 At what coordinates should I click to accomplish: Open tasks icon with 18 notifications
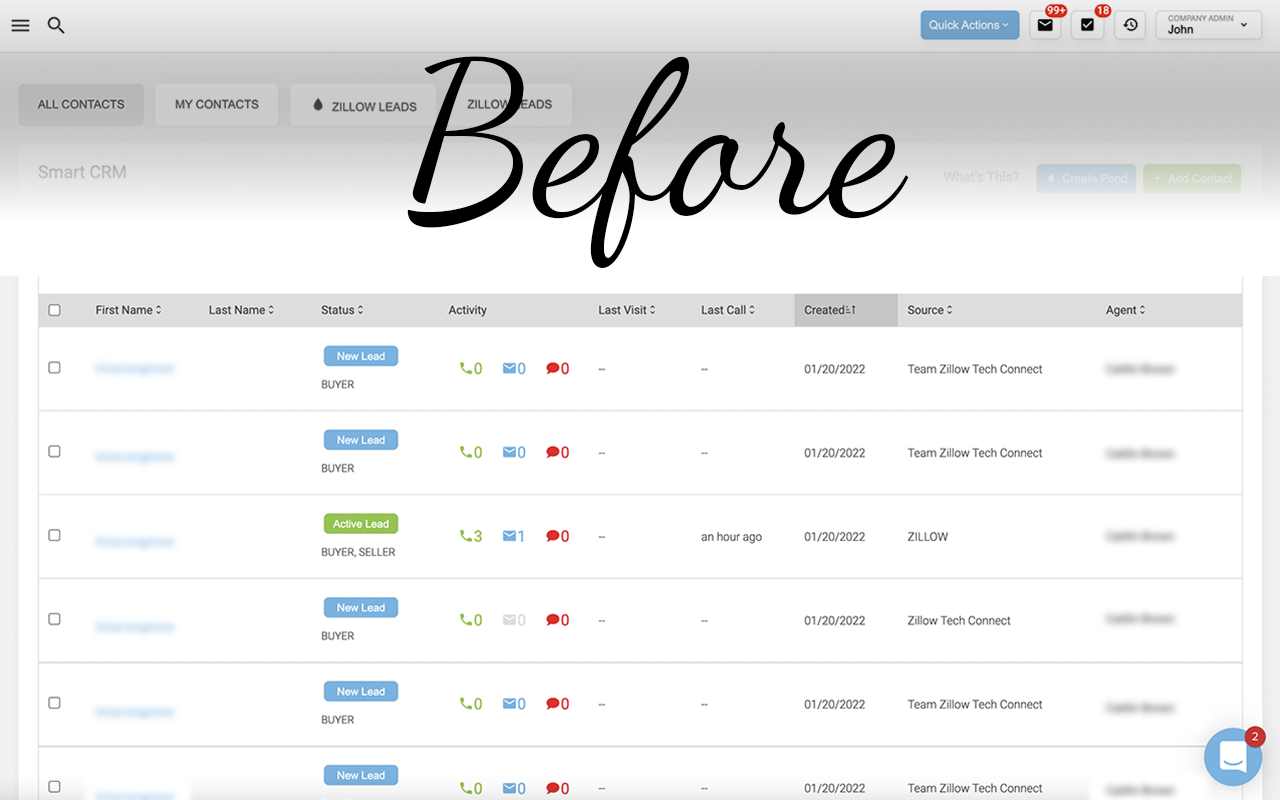(1087, 25)
